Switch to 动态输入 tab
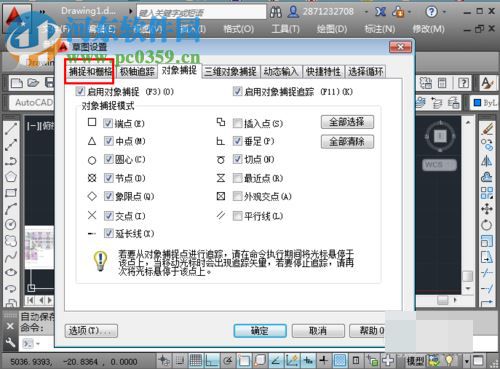The height and width of the screenshot is (369, 500). [x=281, y=71]
